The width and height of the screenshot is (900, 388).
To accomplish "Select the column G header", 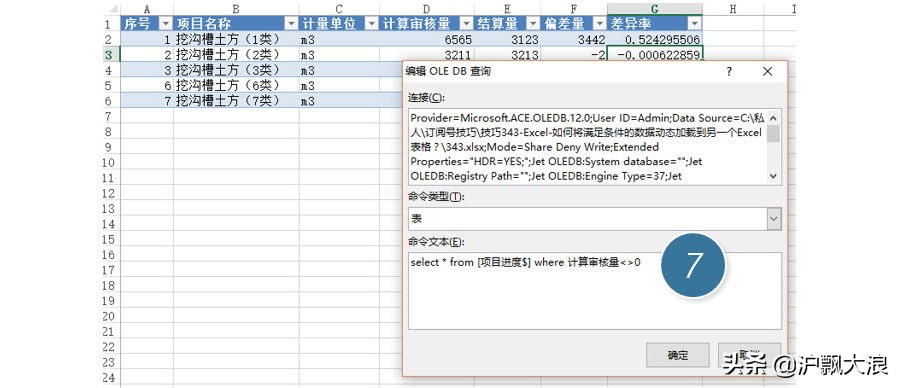I will [654, 8].
